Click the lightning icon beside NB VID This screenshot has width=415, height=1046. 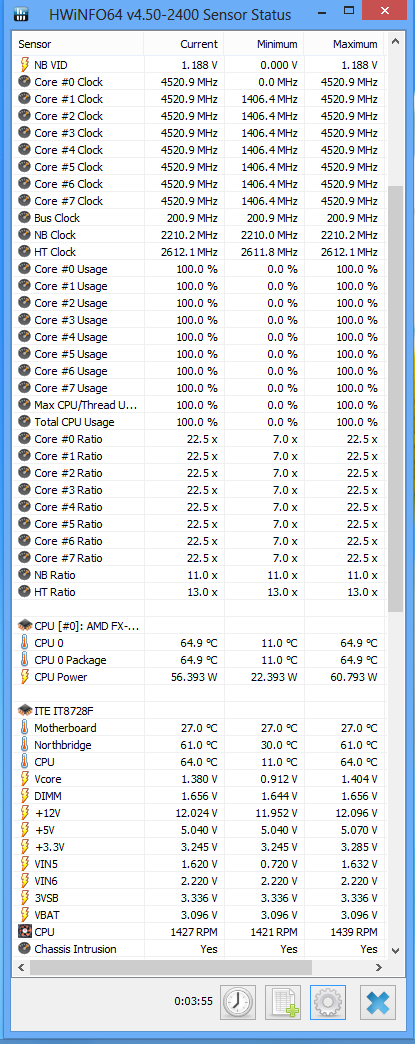25,65
